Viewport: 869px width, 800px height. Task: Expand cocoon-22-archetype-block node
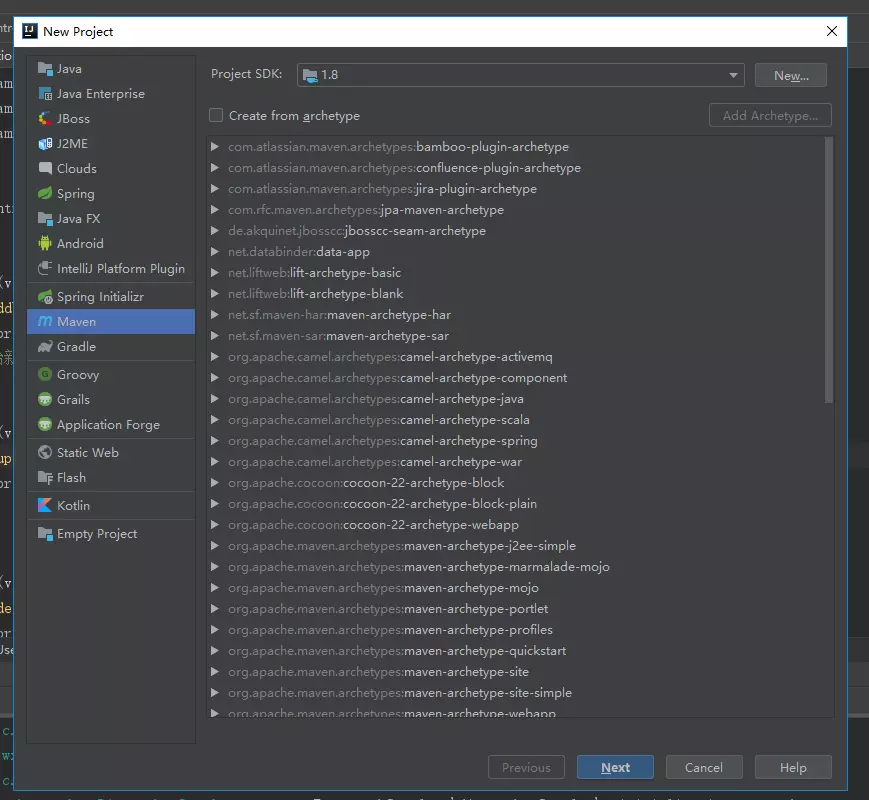click(x=214, y=483)
